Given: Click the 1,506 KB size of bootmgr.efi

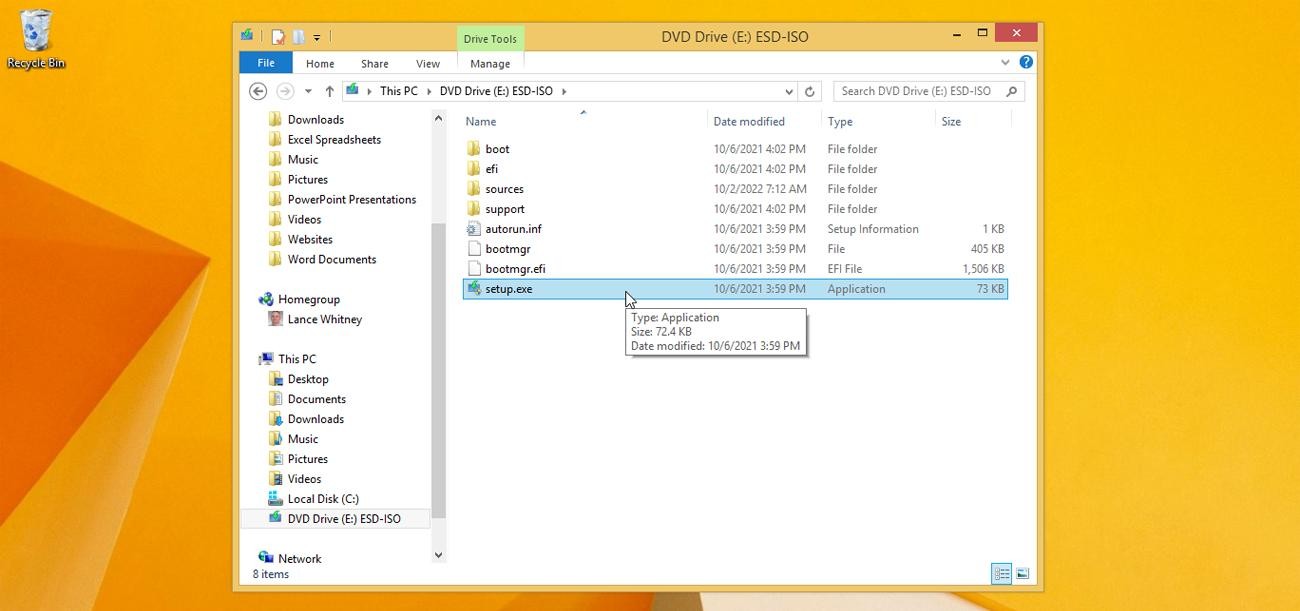Looking at the screenshot, I should 982,269.
